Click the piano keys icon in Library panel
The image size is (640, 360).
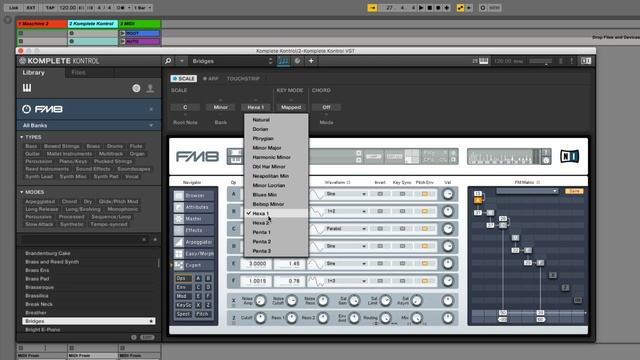(27, 88)
